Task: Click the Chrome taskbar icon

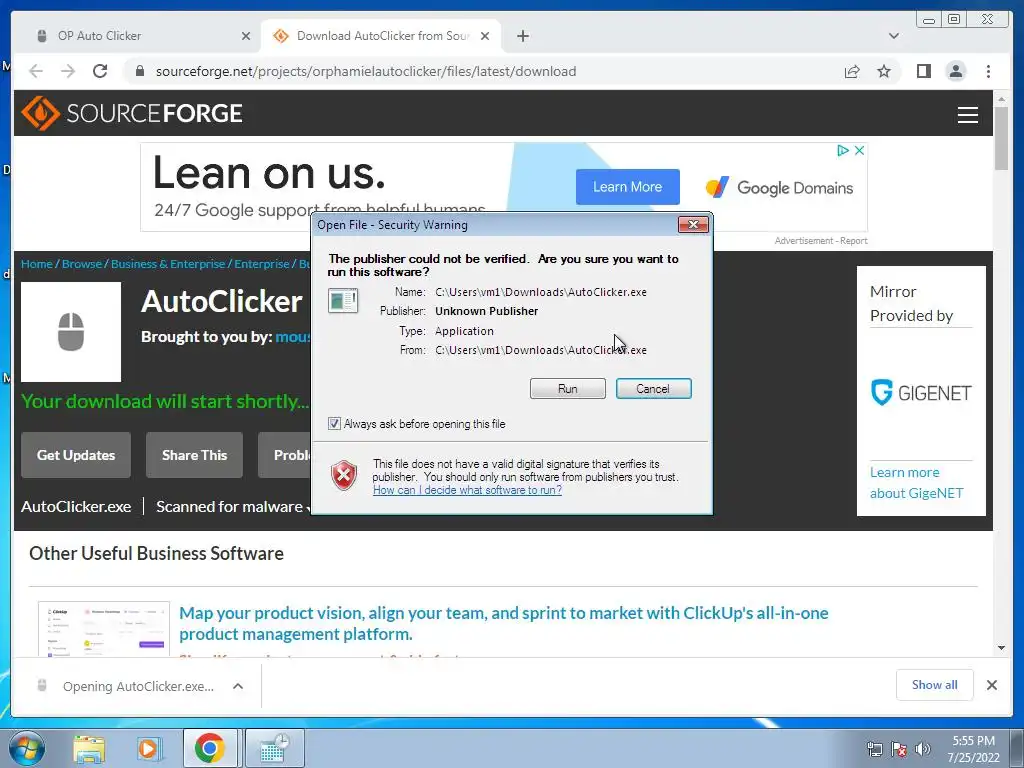Action: pos(209,749)
